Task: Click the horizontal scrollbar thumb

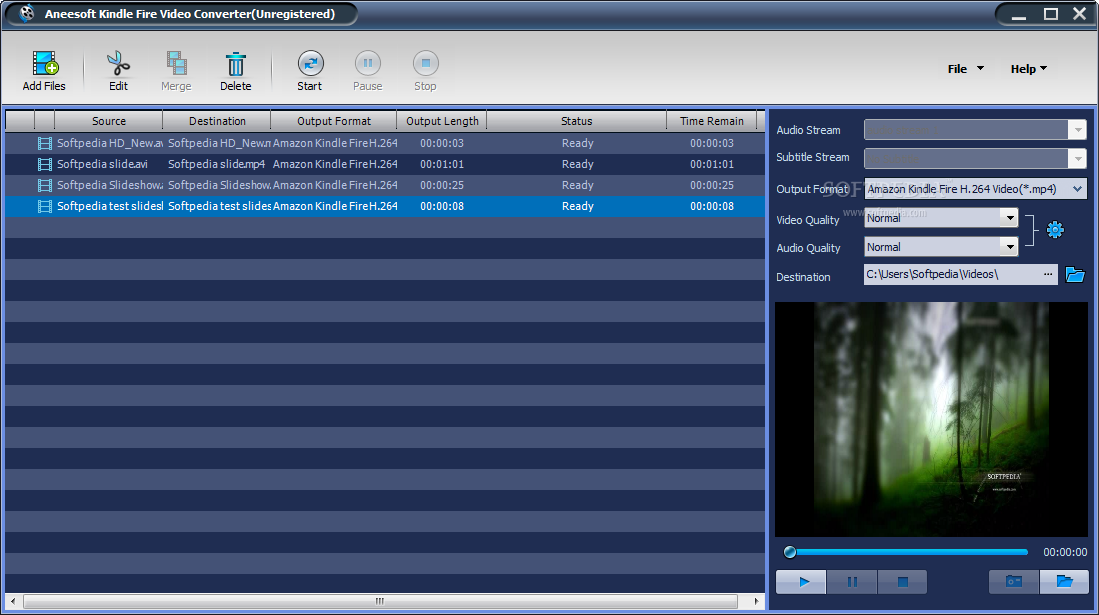Action: click(380, 601)
